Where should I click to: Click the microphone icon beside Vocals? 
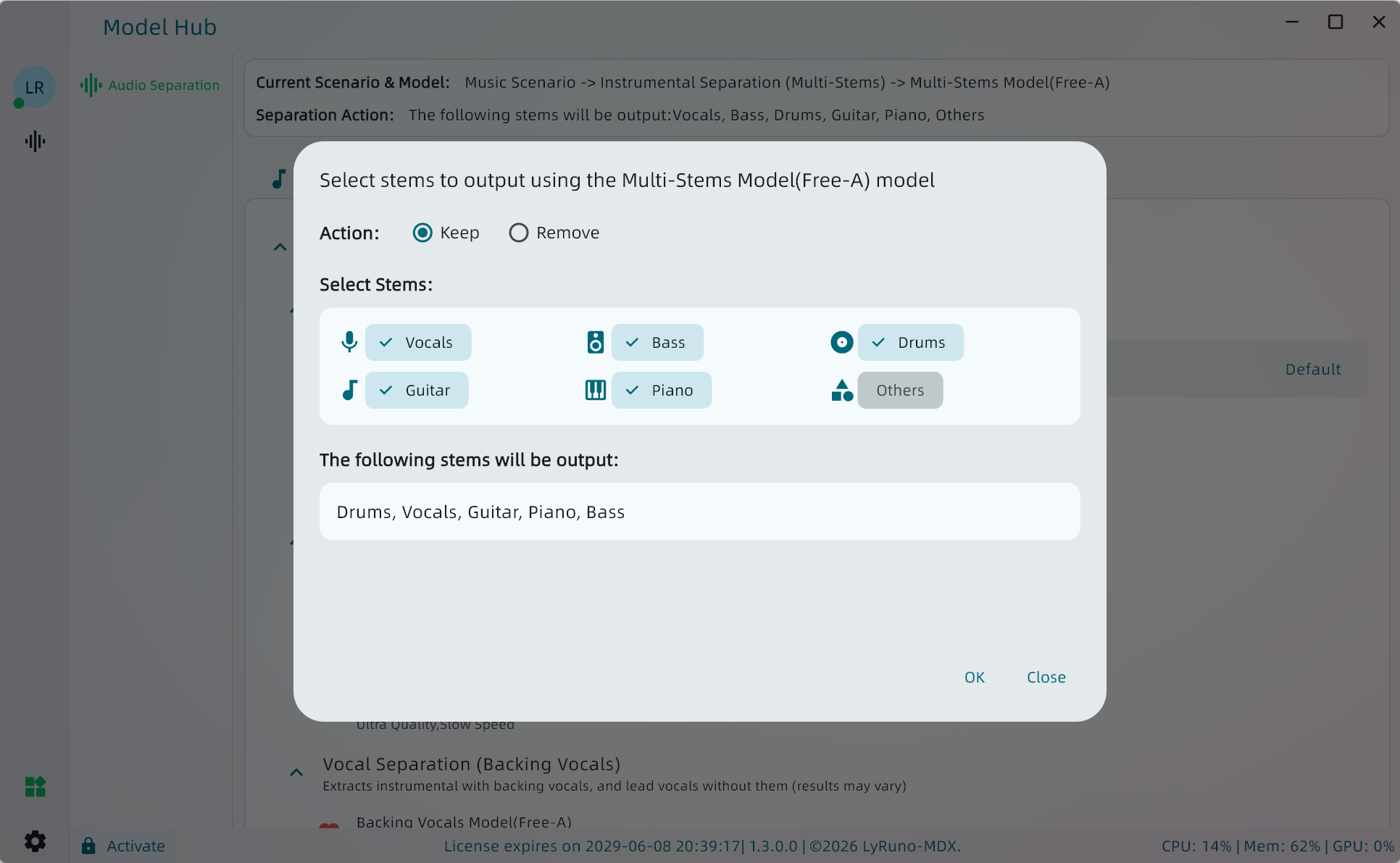point(349,342)
